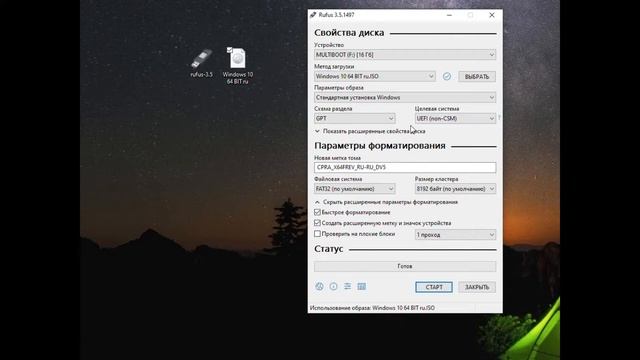This screenshot has width=640, height=360.
Task: Open the Схема раздела GPT dropdown
Action: point(355,118)
